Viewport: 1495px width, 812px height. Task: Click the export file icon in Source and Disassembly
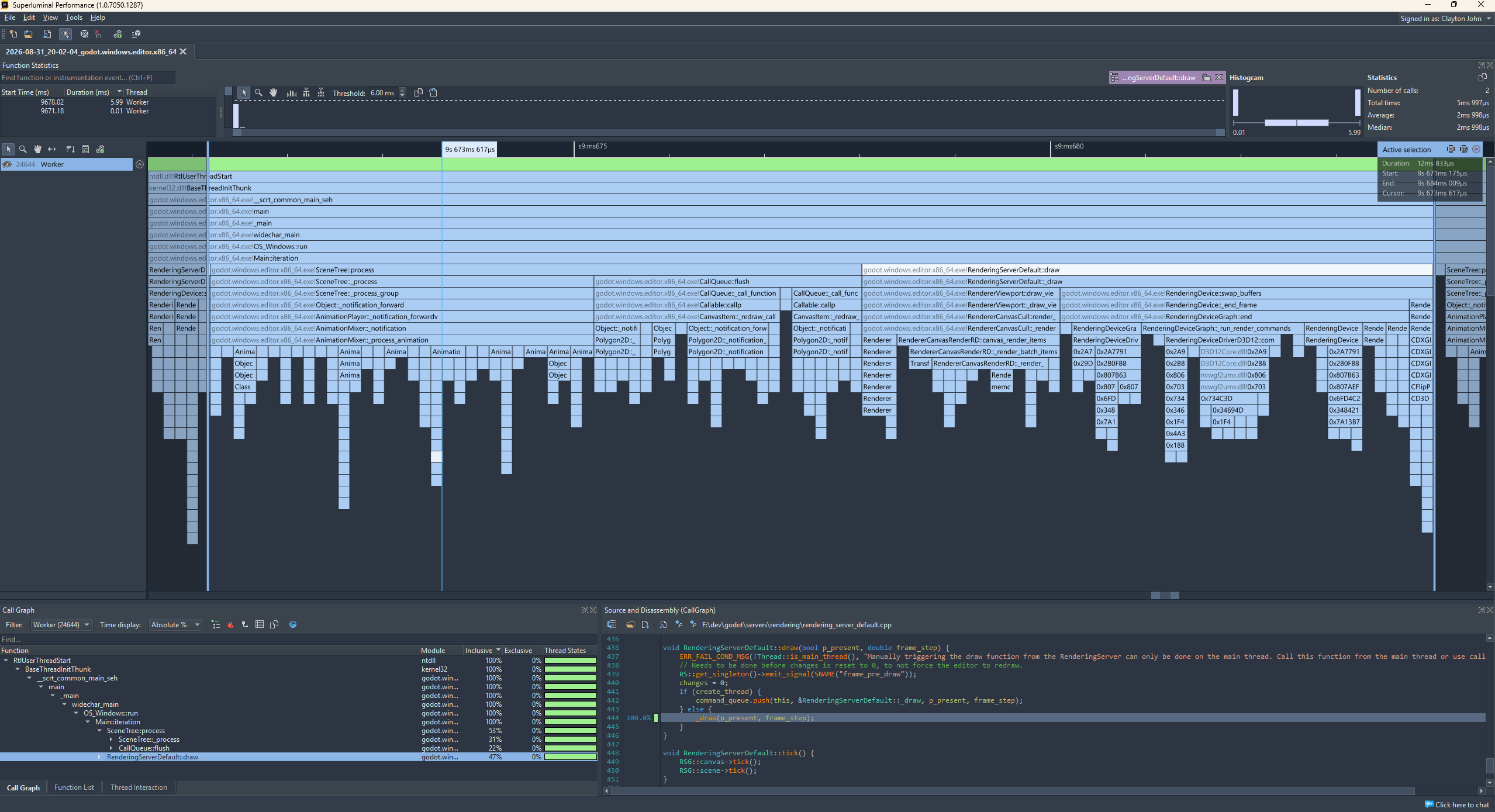[645, 624]
